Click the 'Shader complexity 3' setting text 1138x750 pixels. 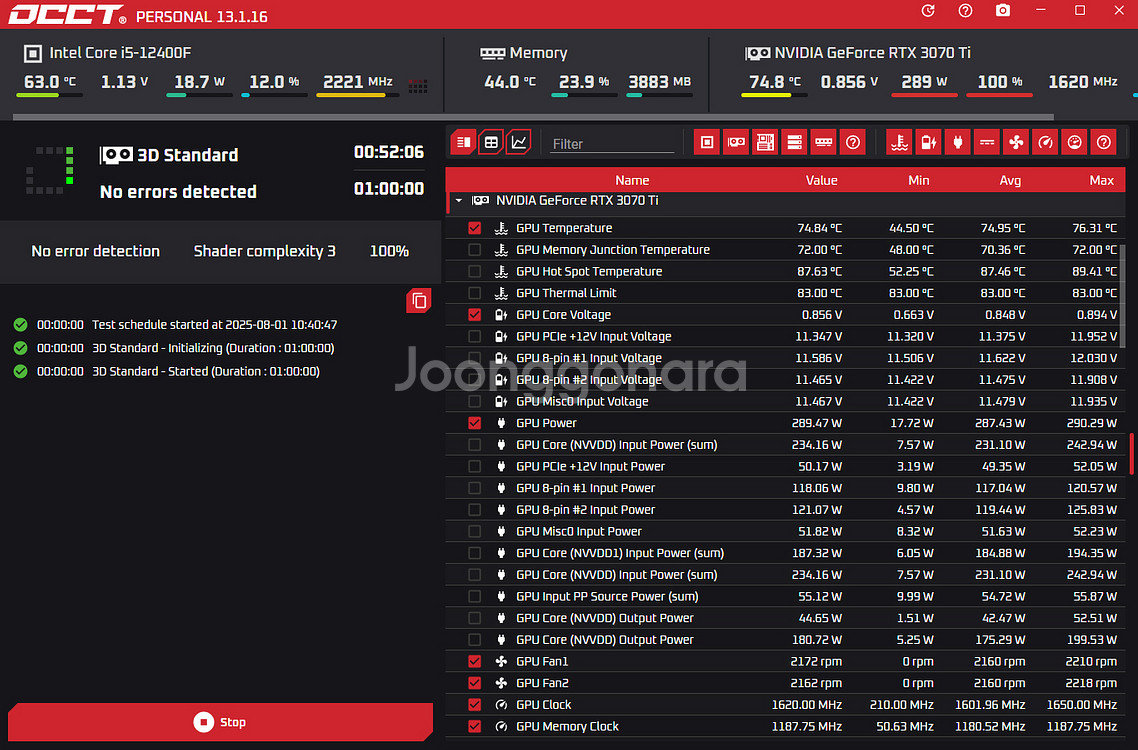pos(264,251)
